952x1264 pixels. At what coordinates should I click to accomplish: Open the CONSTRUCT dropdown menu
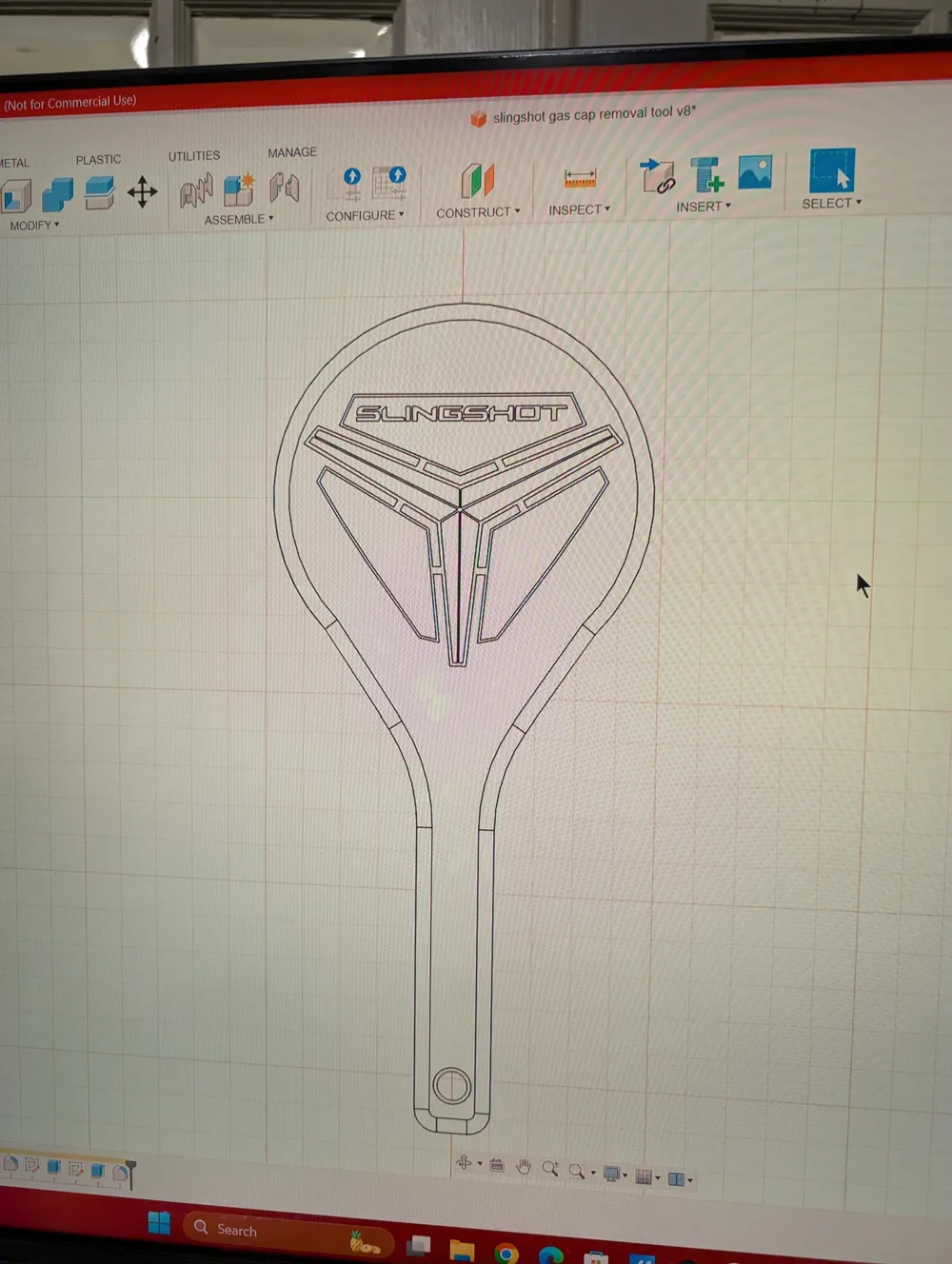[x=478, y=212]
